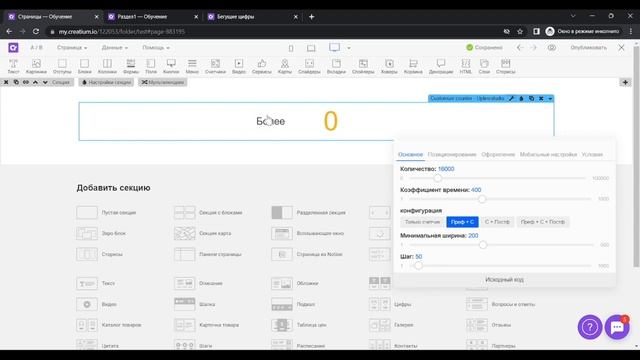The height and width of the screenshot is (360, 640).
Task: Add a Счетчики counter element
Action: pyautogui.click(x=215, y=67)
